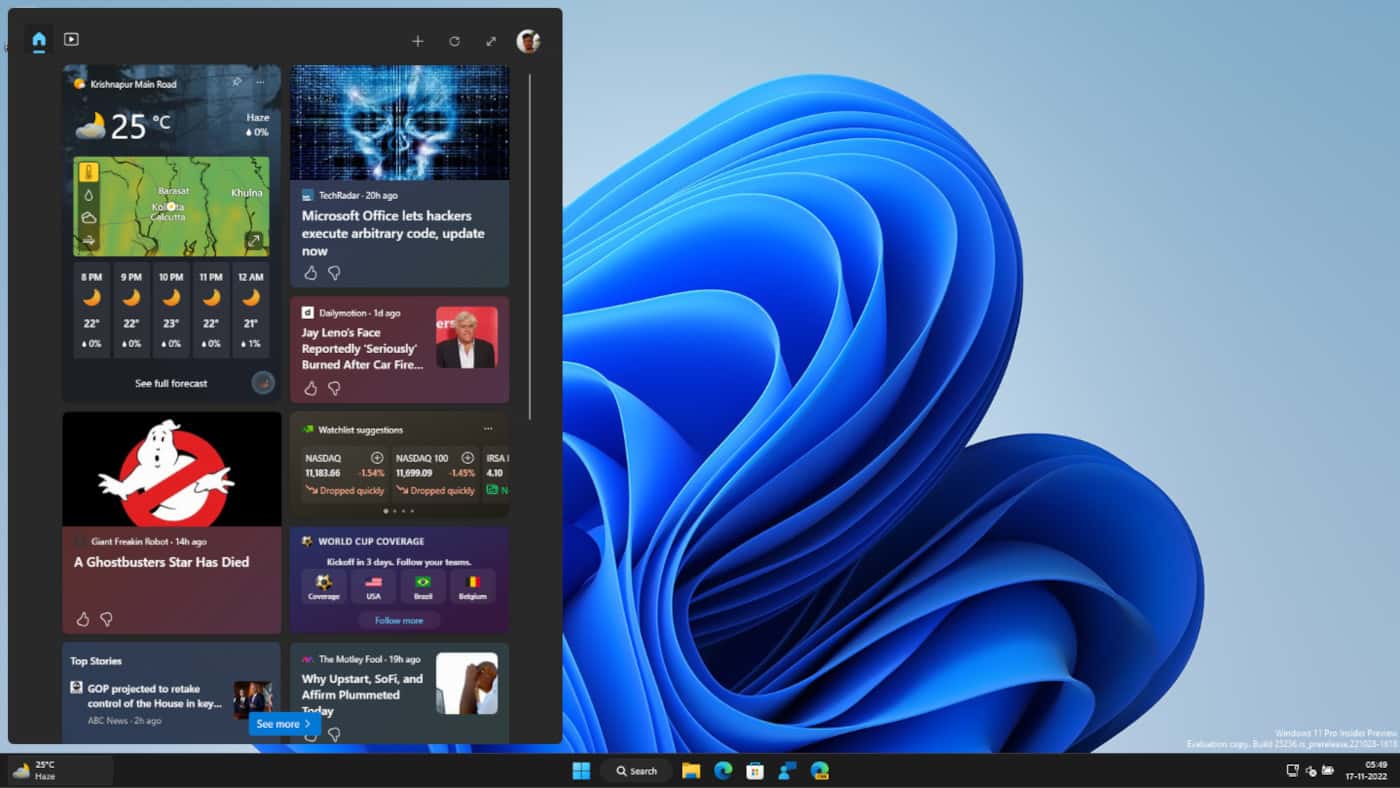Screen dimensions: 1400x788
Task: Pin the weather widget
Action: tap(237, 82)
